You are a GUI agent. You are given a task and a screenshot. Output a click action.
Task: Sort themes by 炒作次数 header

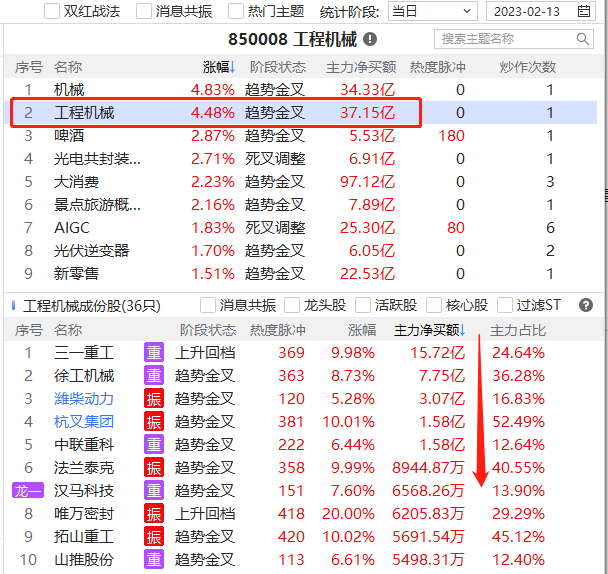point(527,67)
